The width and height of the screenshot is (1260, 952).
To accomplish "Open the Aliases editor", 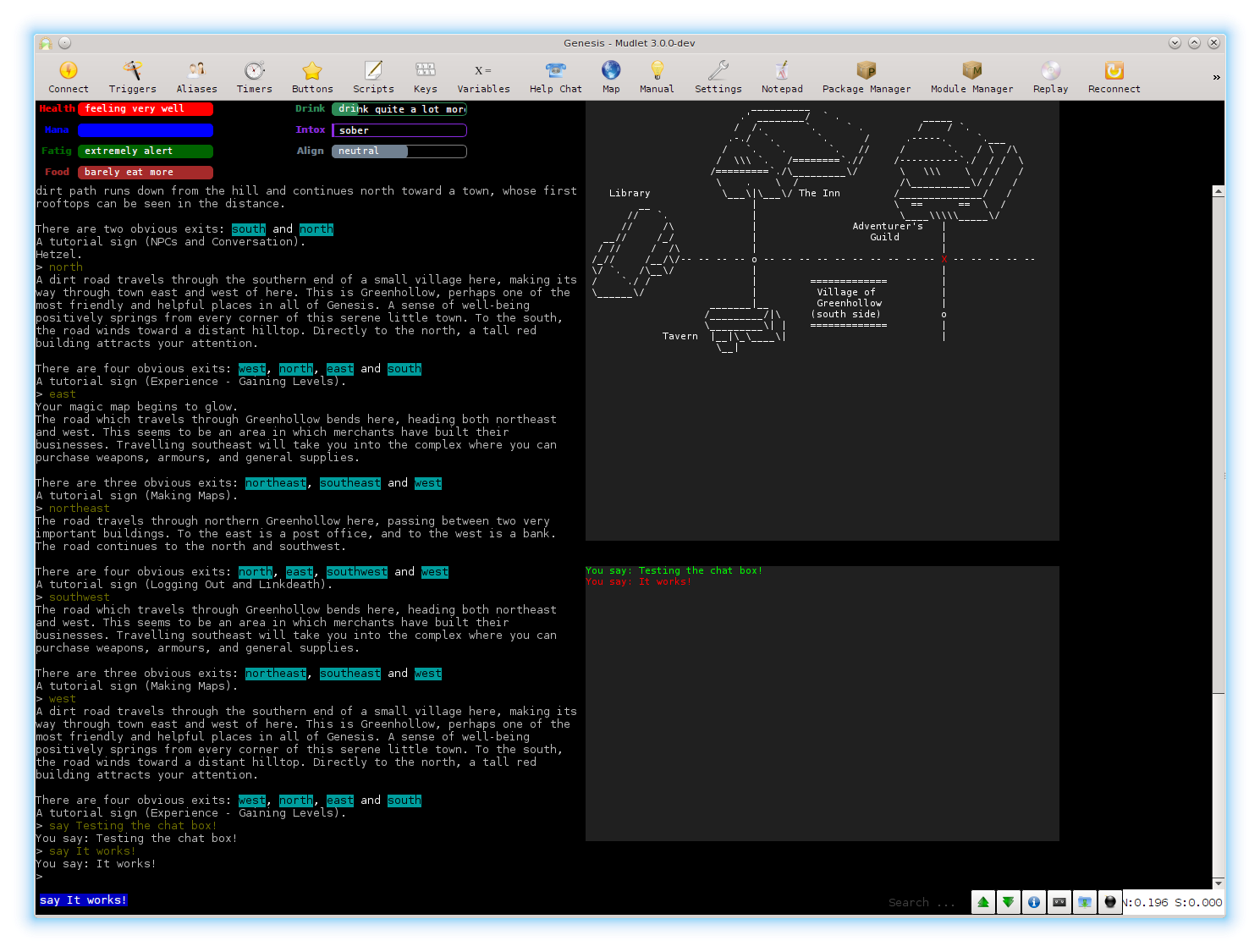I will 196,77.
